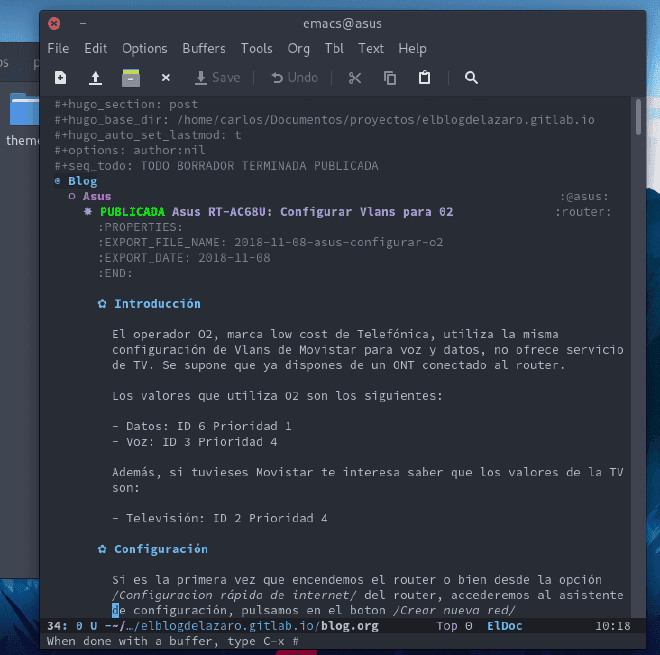
Task: Click italic 'Crear nueva red' text
Action: pos(454,610)
